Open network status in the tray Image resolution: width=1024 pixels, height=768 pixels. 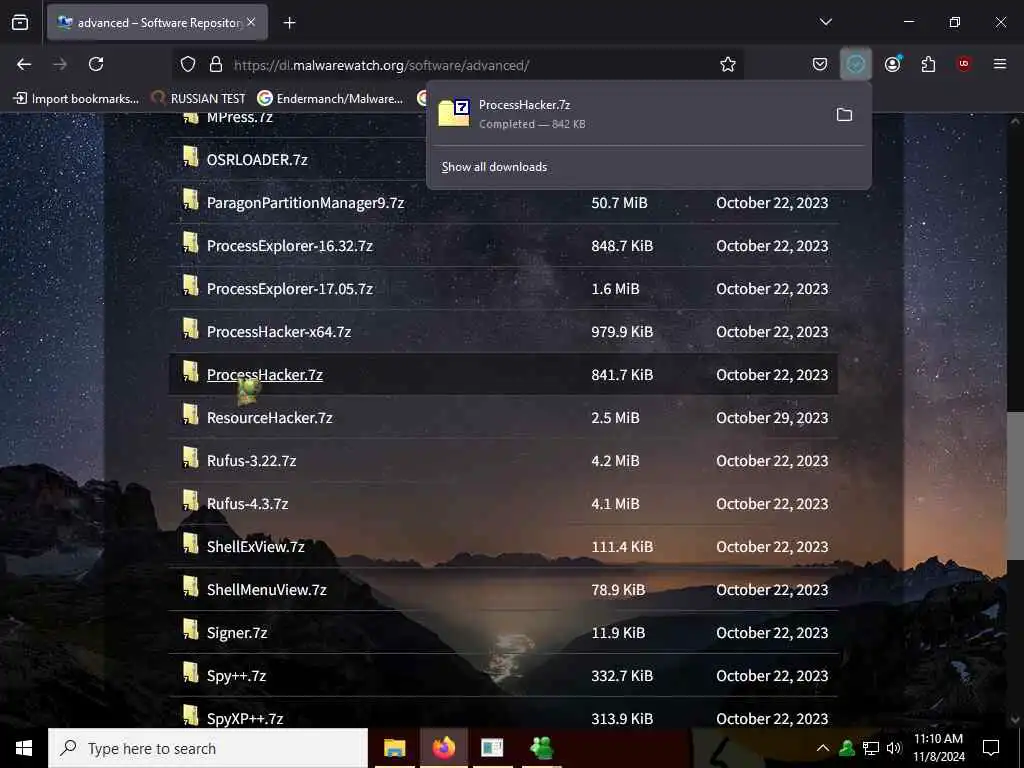871,748
